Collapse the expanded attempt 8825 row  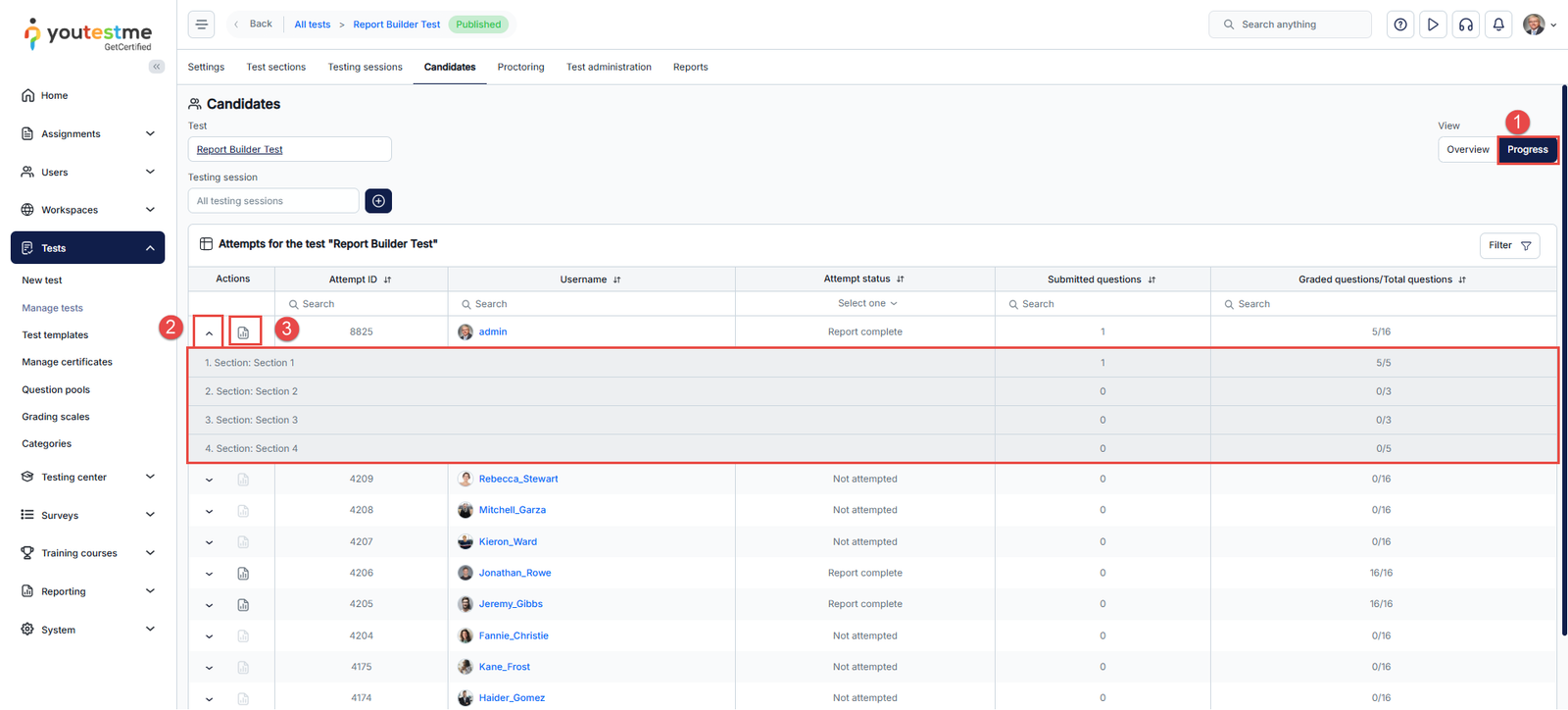point(209,332)
